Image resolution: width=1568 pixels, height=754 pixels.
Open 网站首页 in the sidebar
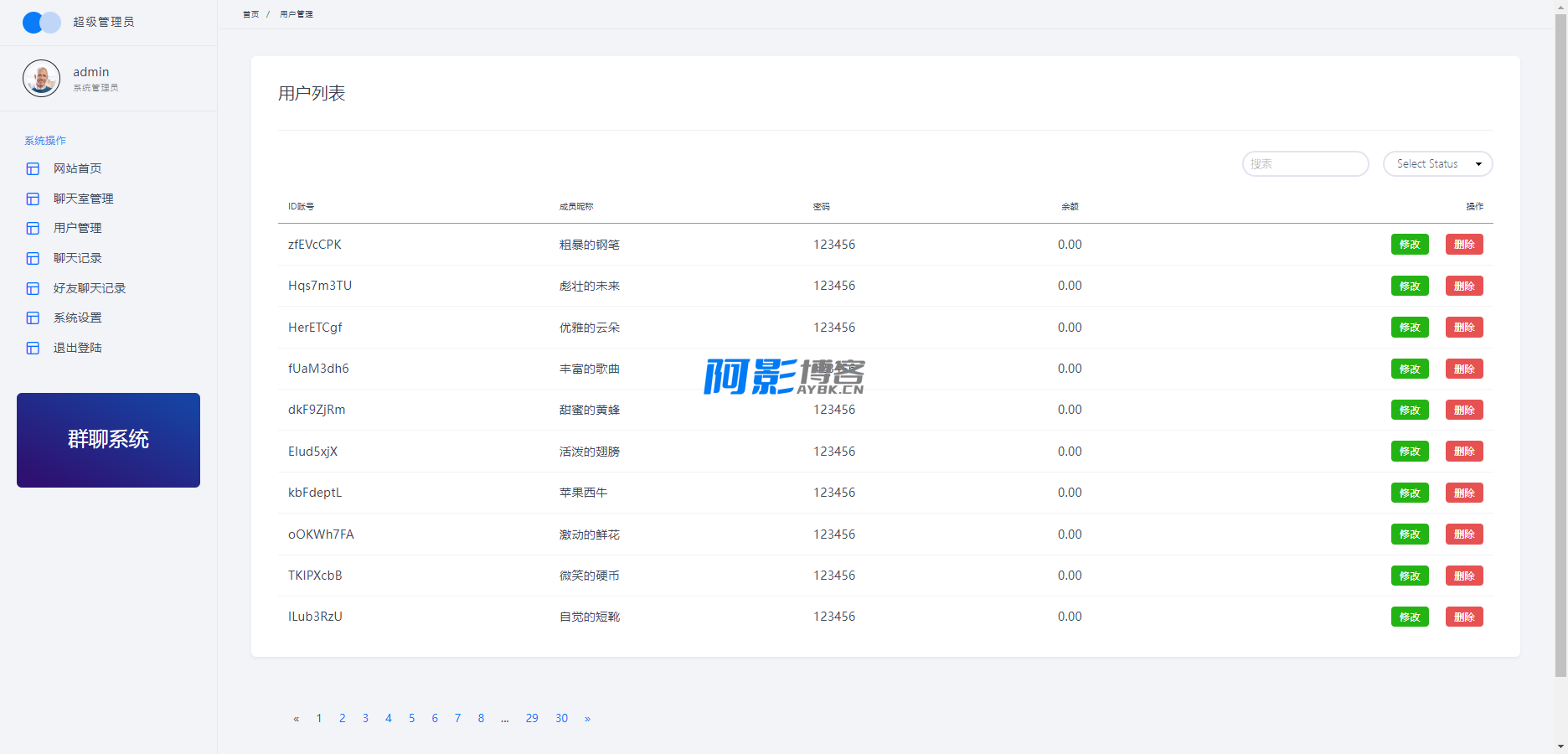[78, 168]
